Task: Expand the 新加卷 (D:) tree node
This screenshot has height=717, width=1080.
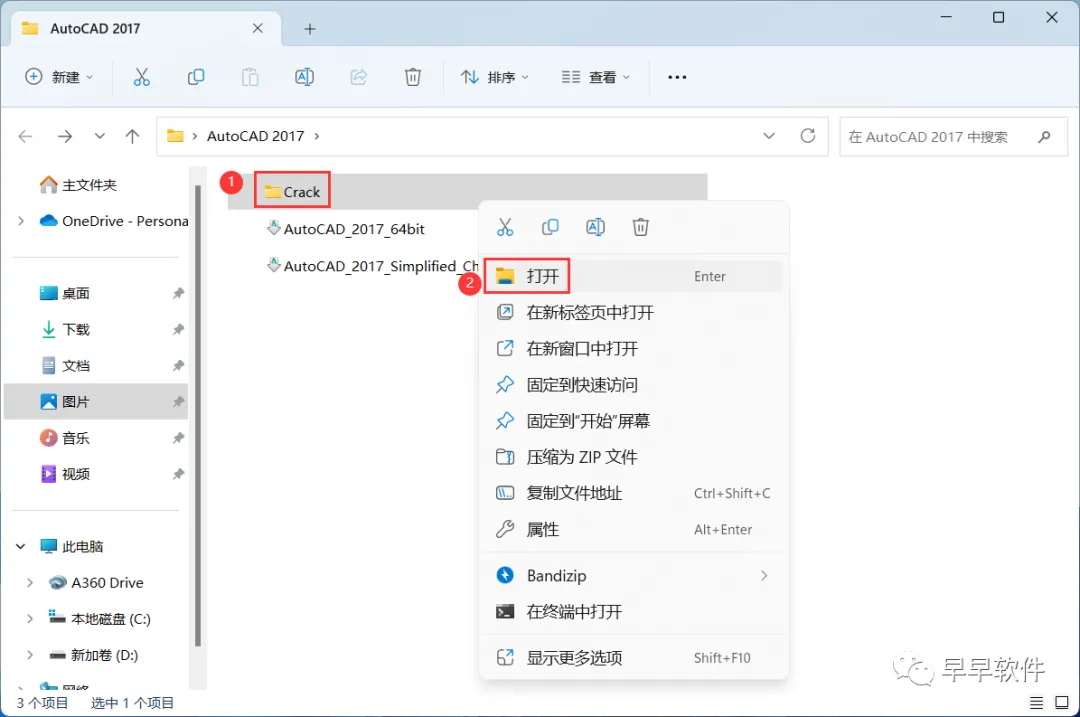Action: [30, 655]
